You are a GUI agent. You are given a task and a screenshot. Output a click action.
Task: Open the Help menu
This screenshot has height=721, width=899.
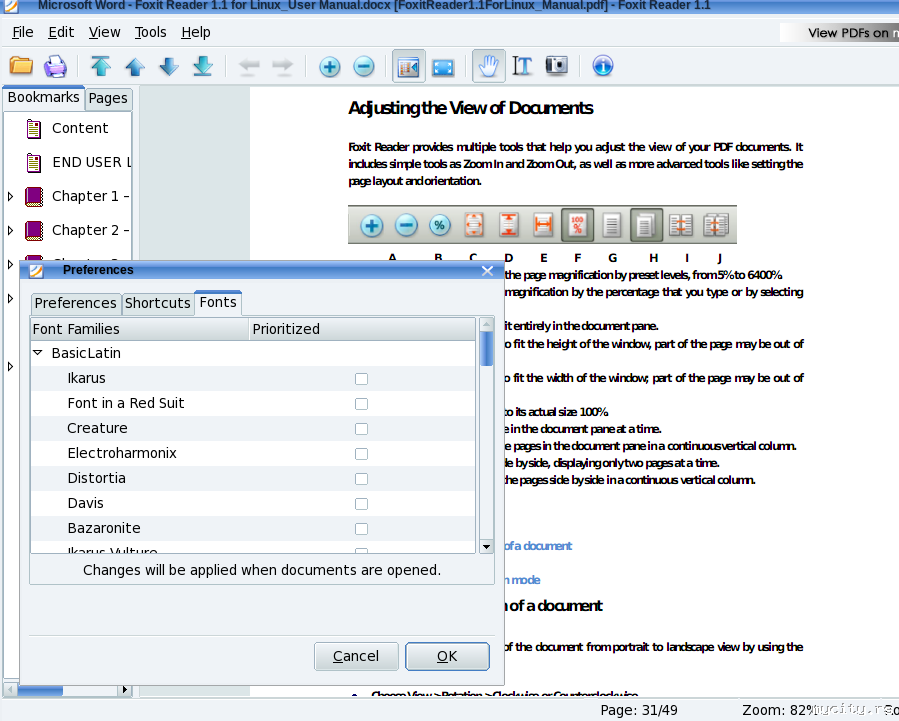(x=196, y=33)
